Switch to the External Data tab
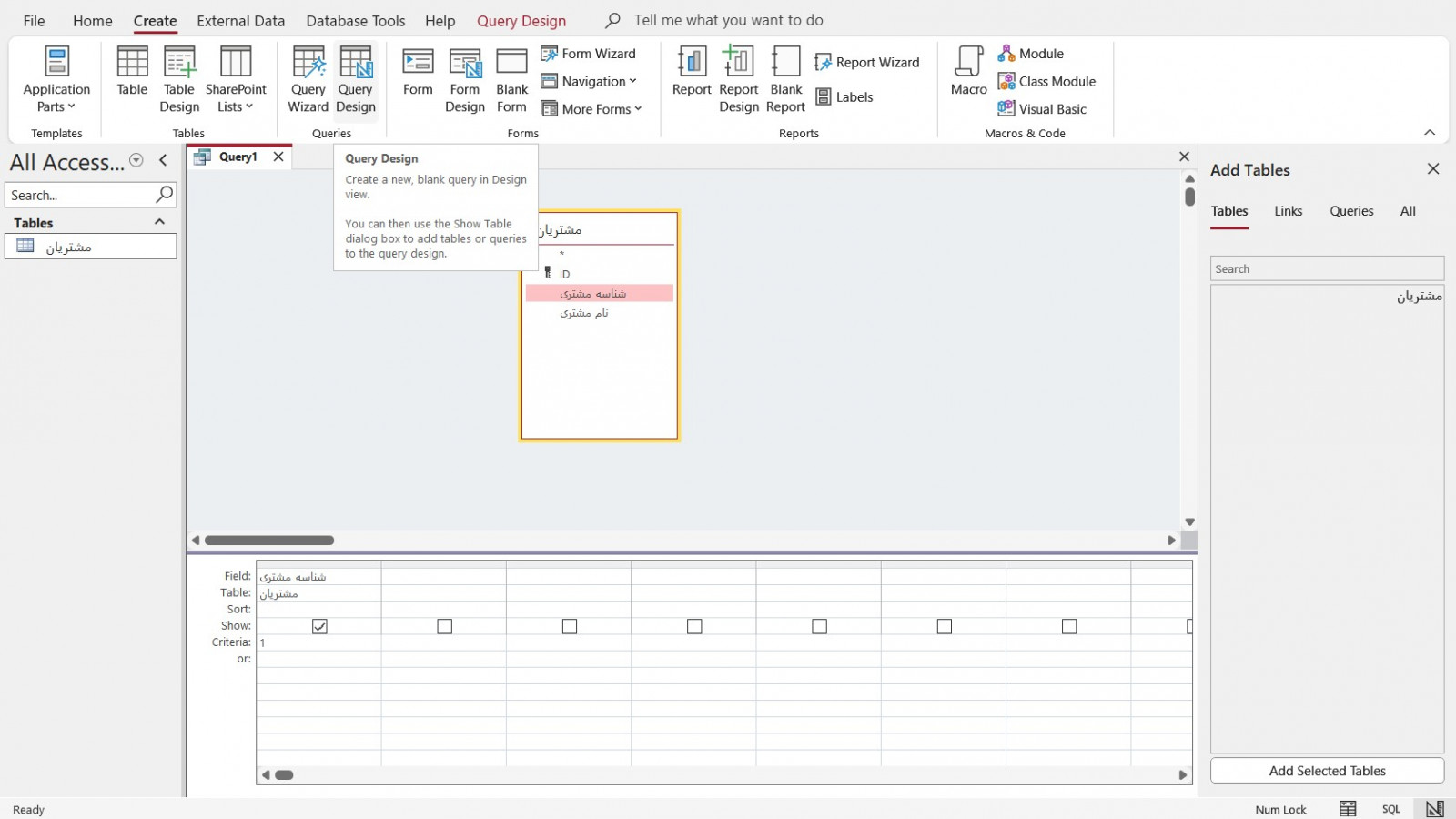The width and height of the screenshot is (1456, 819). point(240,20)
